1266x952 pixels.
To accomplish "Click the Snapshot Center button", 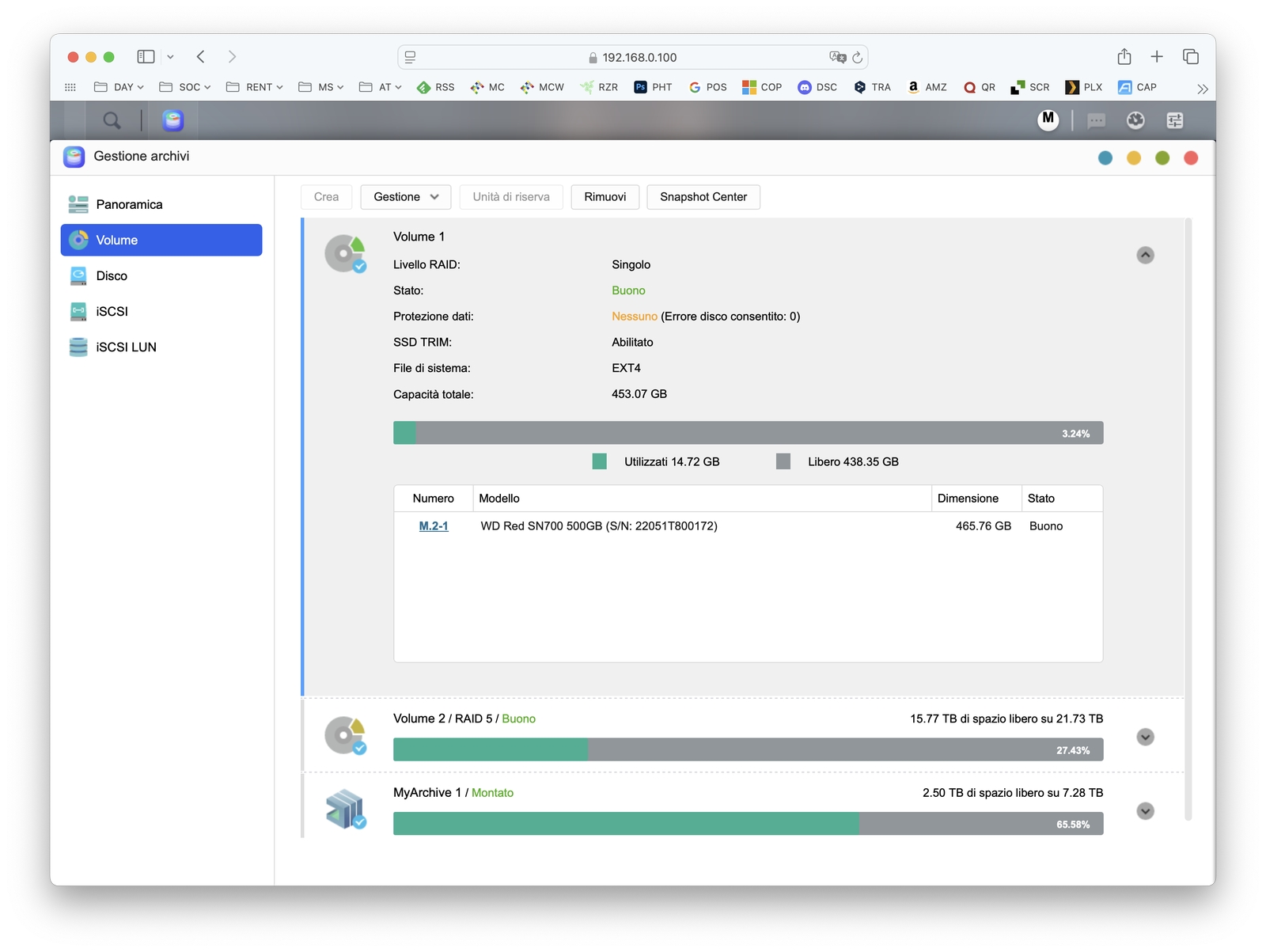I will (x=703, y=197).
